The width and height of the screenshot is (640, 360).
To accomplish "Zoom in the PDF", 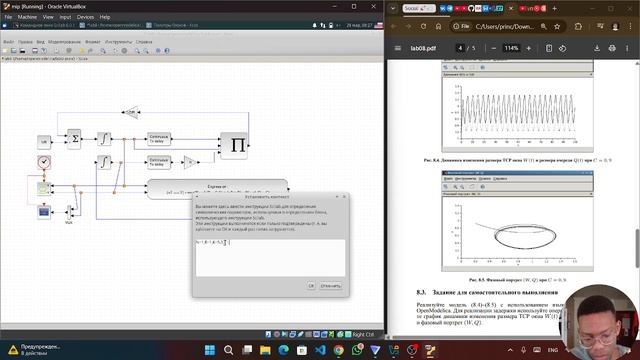I will pos(529,48).
